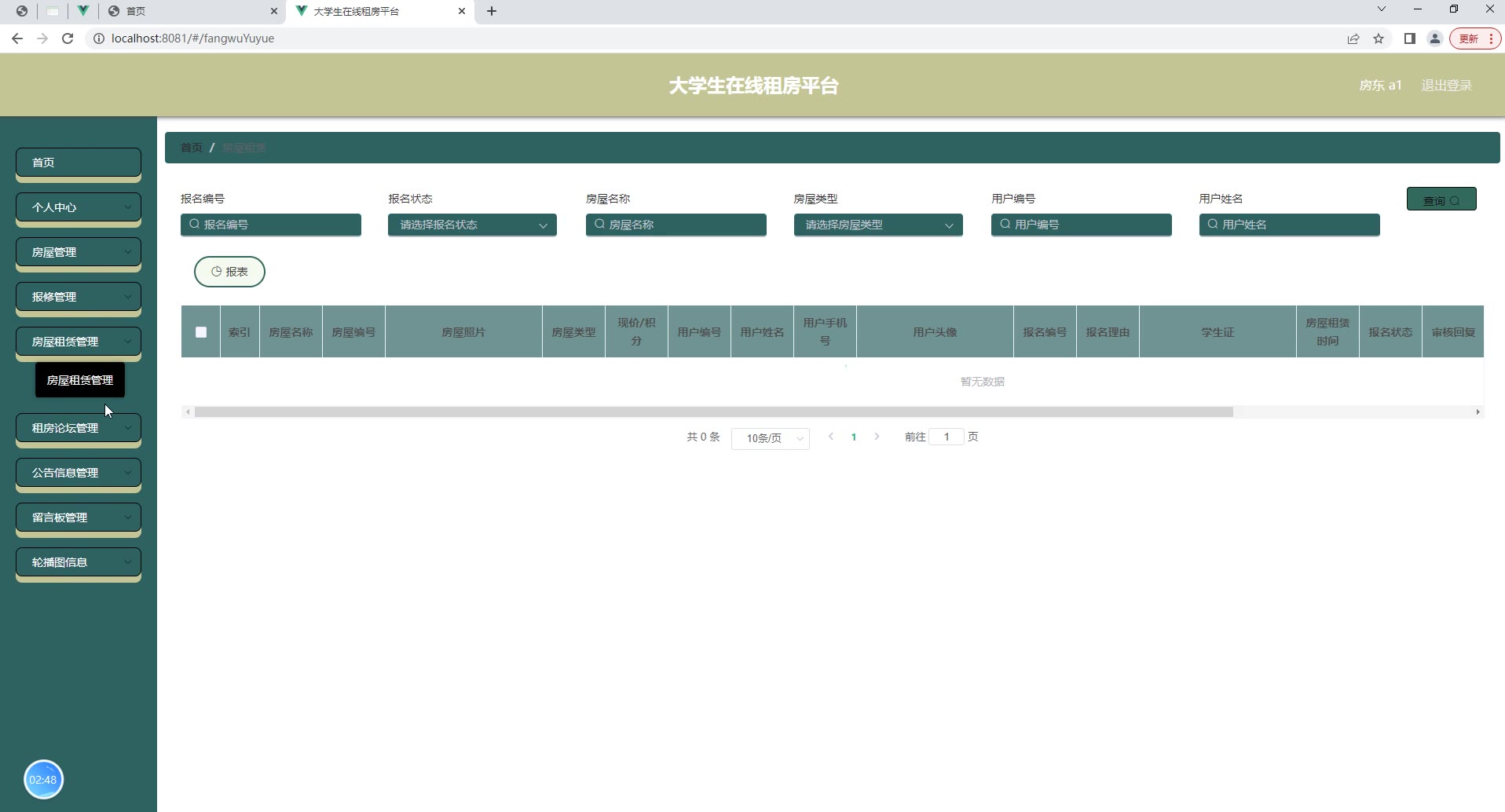Click the 退出登录 logout link
This screenshot has height=812, width=1505.
(x=1446, y=86)
